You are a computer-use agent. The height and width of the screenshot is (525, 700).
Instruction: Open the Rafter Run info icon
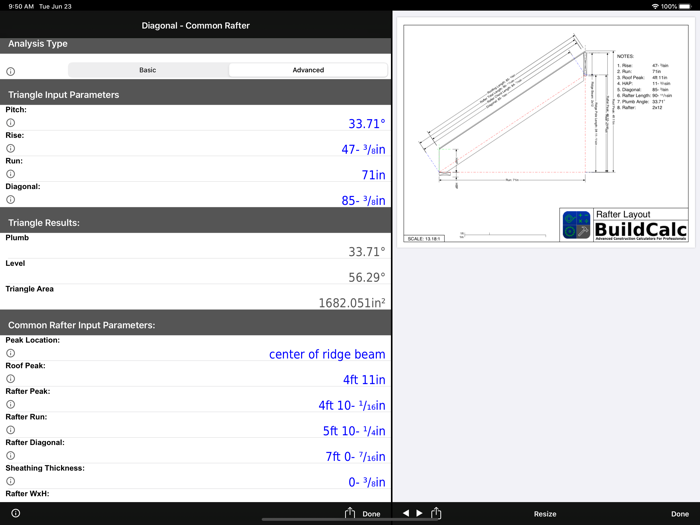click(x=11, y=430)
